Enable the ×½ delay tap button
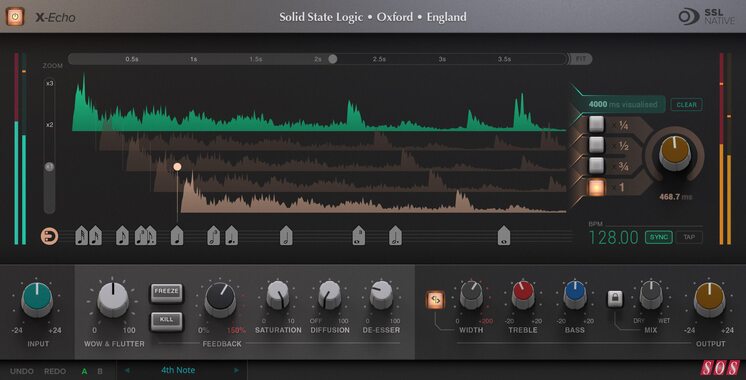The height and width of the screenshot is (380, 746). [x=596, y=145]
